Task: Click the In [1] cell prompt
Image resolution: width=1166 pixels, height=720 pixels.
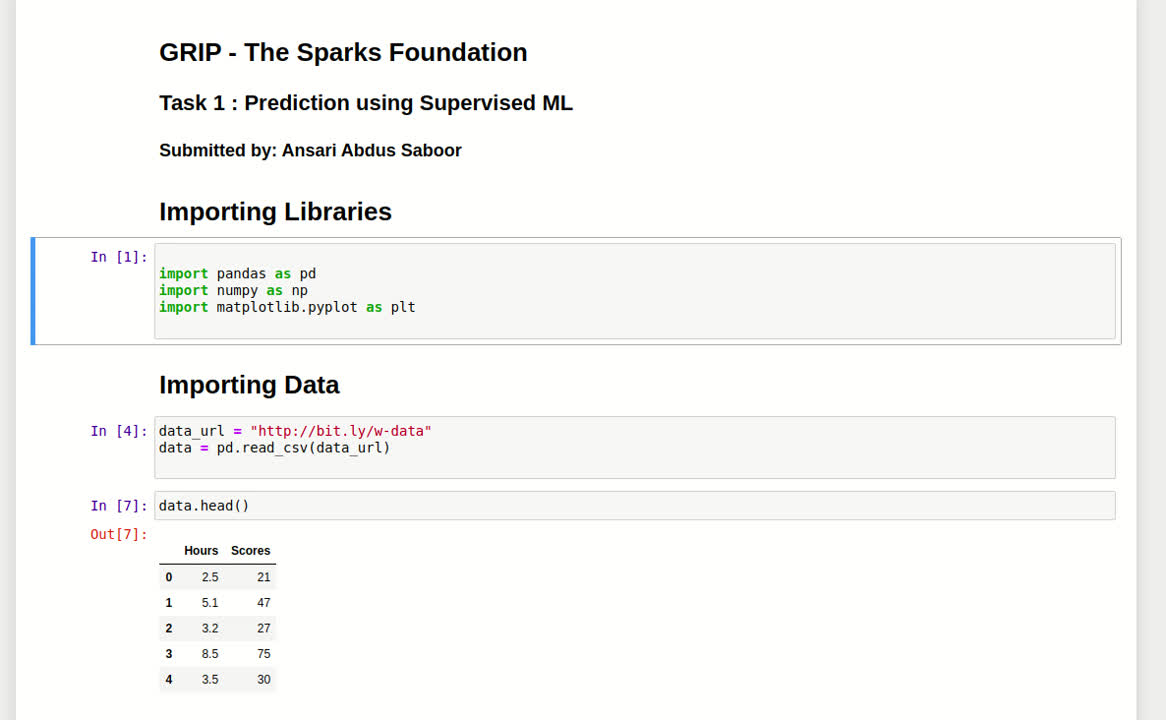Action: tap(118, 257)
